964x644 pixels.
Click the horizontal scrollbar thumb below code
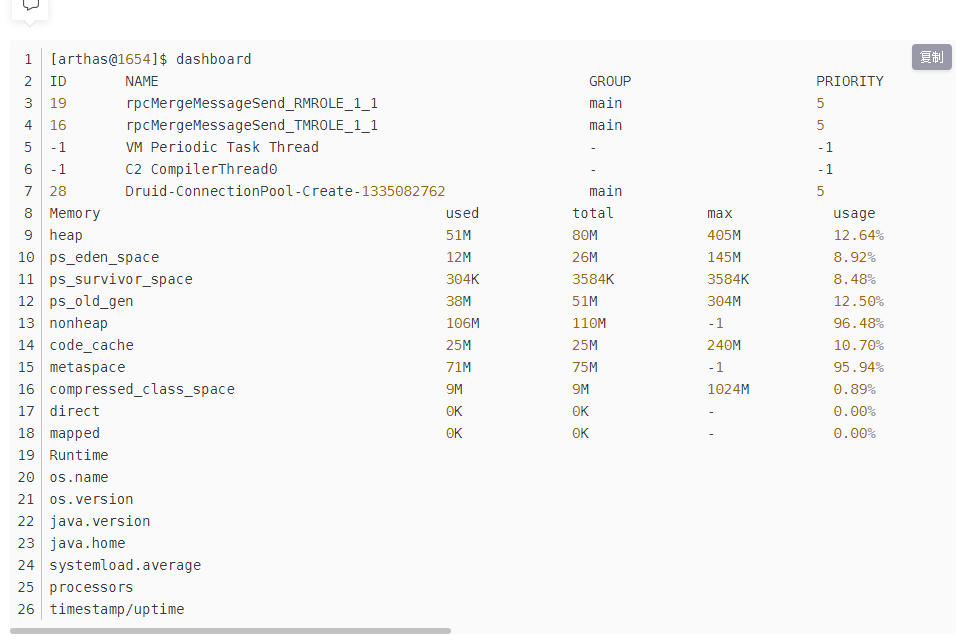[230, 631]
